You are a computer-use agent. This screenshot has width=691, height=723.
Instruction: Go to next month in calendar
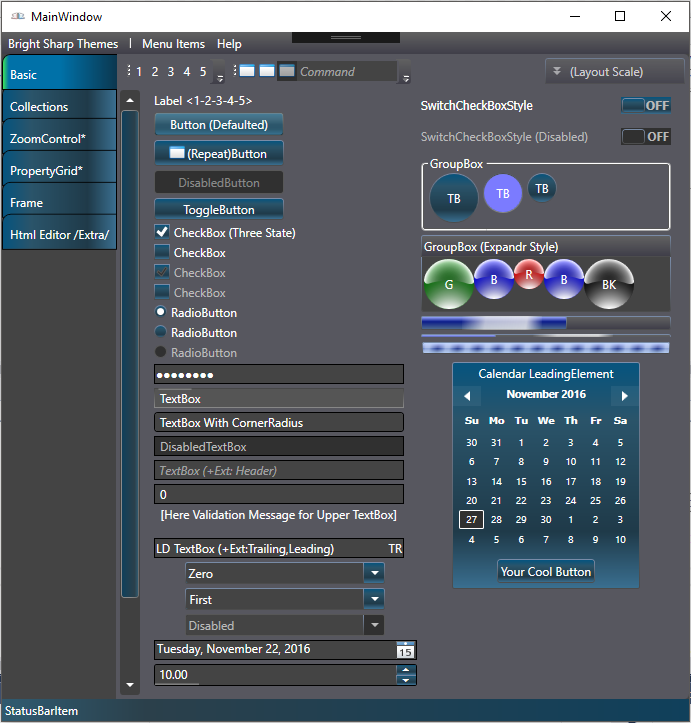pos(625,396)
